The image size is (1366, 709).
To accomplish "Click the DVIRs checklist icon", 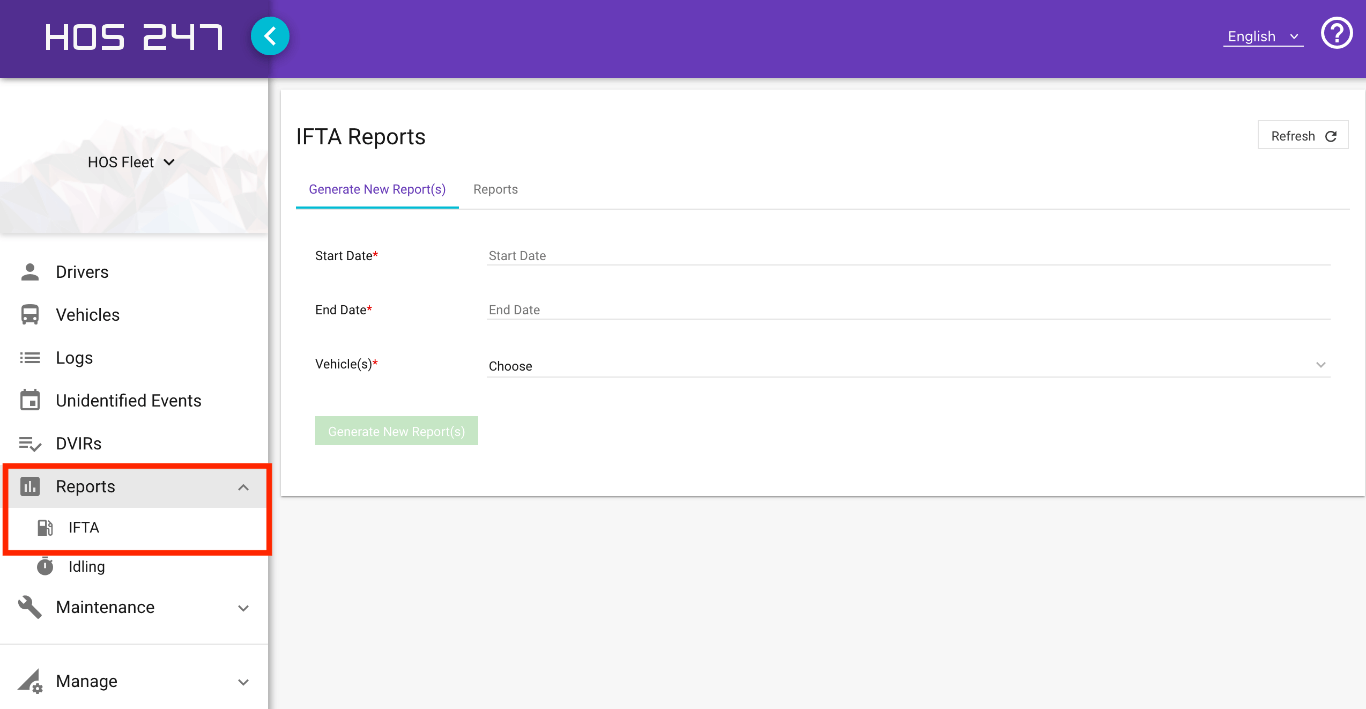I will point(30,444).
